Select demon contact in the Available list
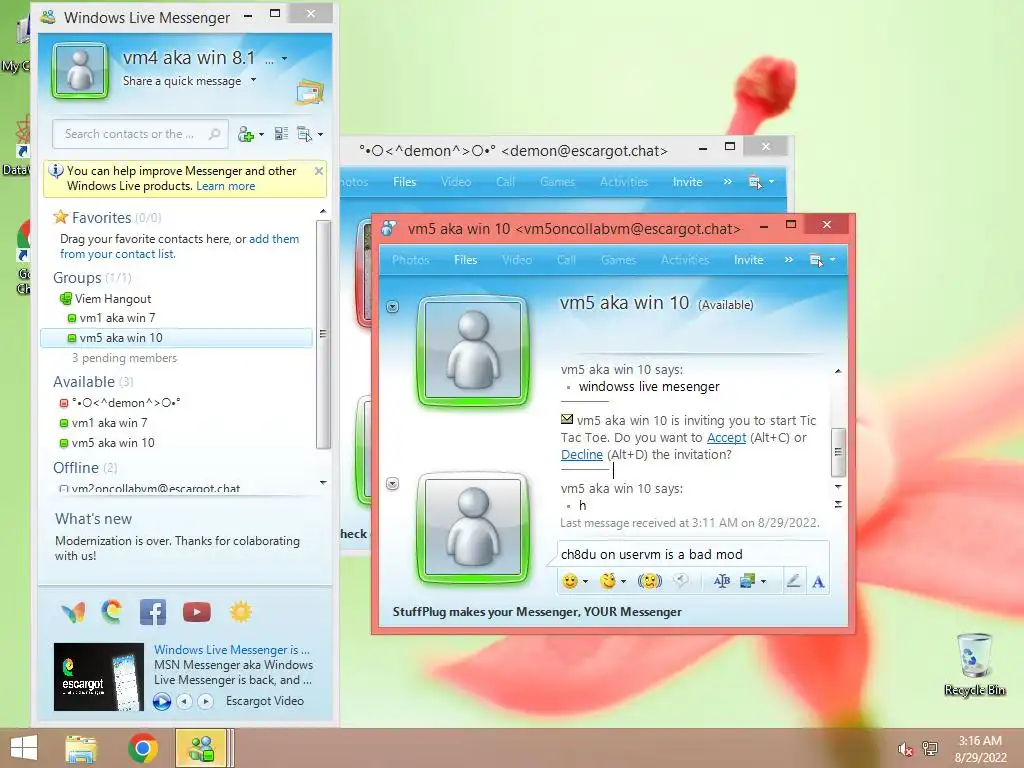 126,403
